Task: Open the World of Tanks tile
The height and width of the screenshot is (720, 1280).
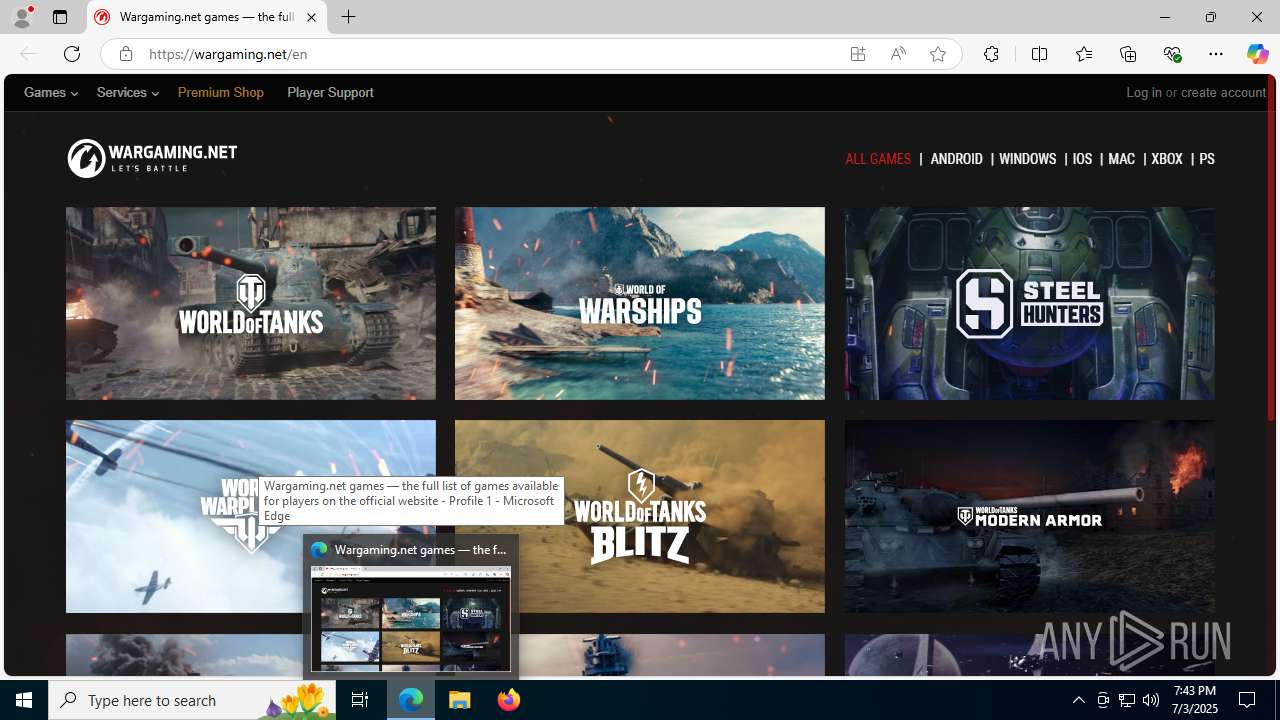Action: (251, 303)
